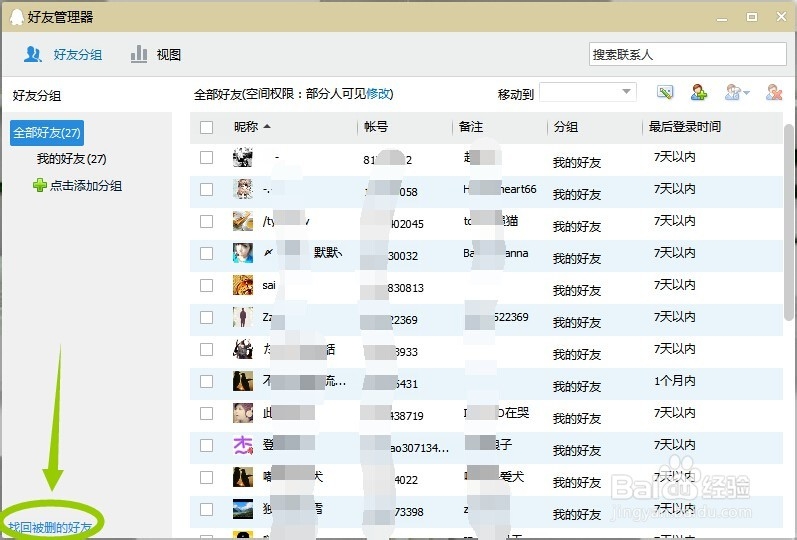This screenshot has width=797, height=540.
Task: Sort by 昵称 column header
Action: tap(252, 127)
